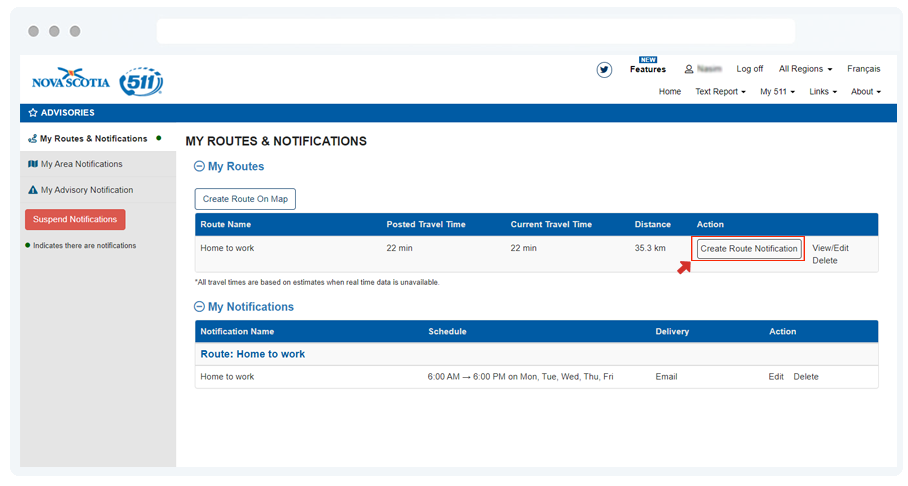This screenshot has width=908, height=486.
Task: Collapse the My Routes section
Action: tap(199, 167)
